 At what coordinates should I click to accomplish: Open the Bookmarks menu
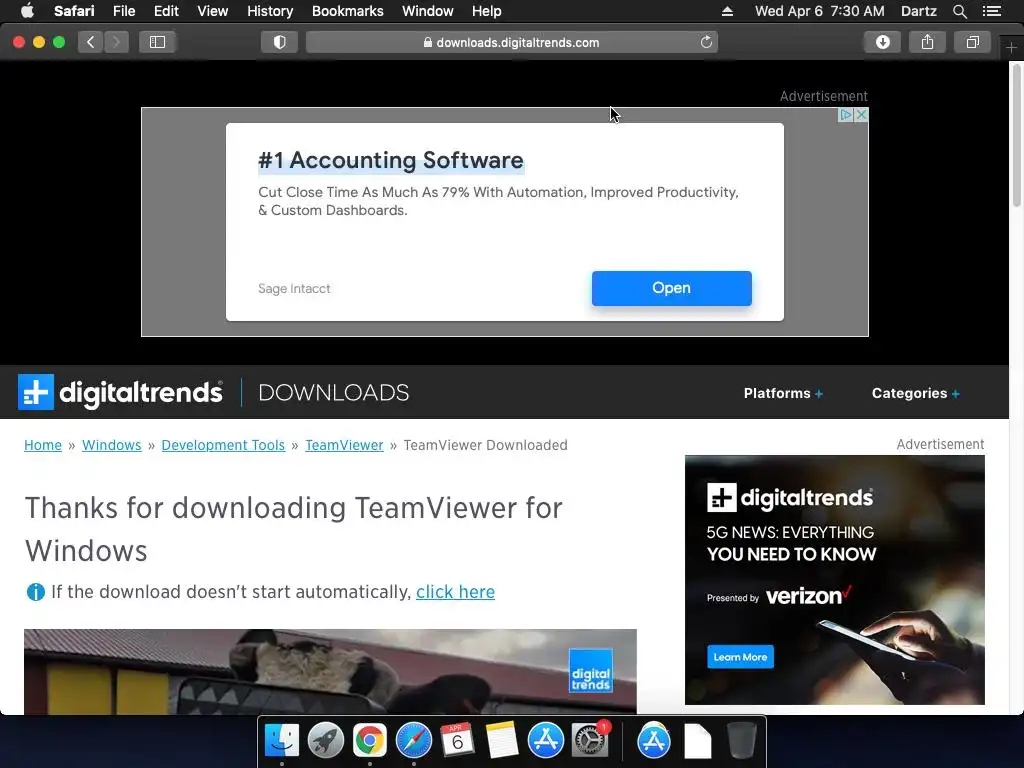347,11
